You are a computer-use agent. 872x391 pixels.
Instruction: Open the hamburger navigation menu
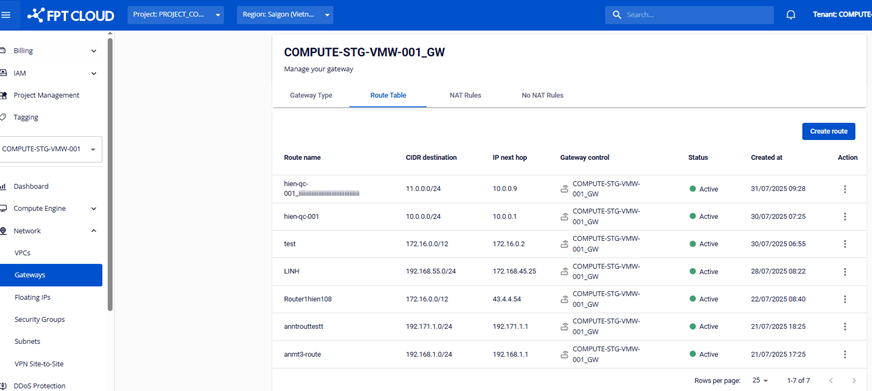[x=6, y=15]
